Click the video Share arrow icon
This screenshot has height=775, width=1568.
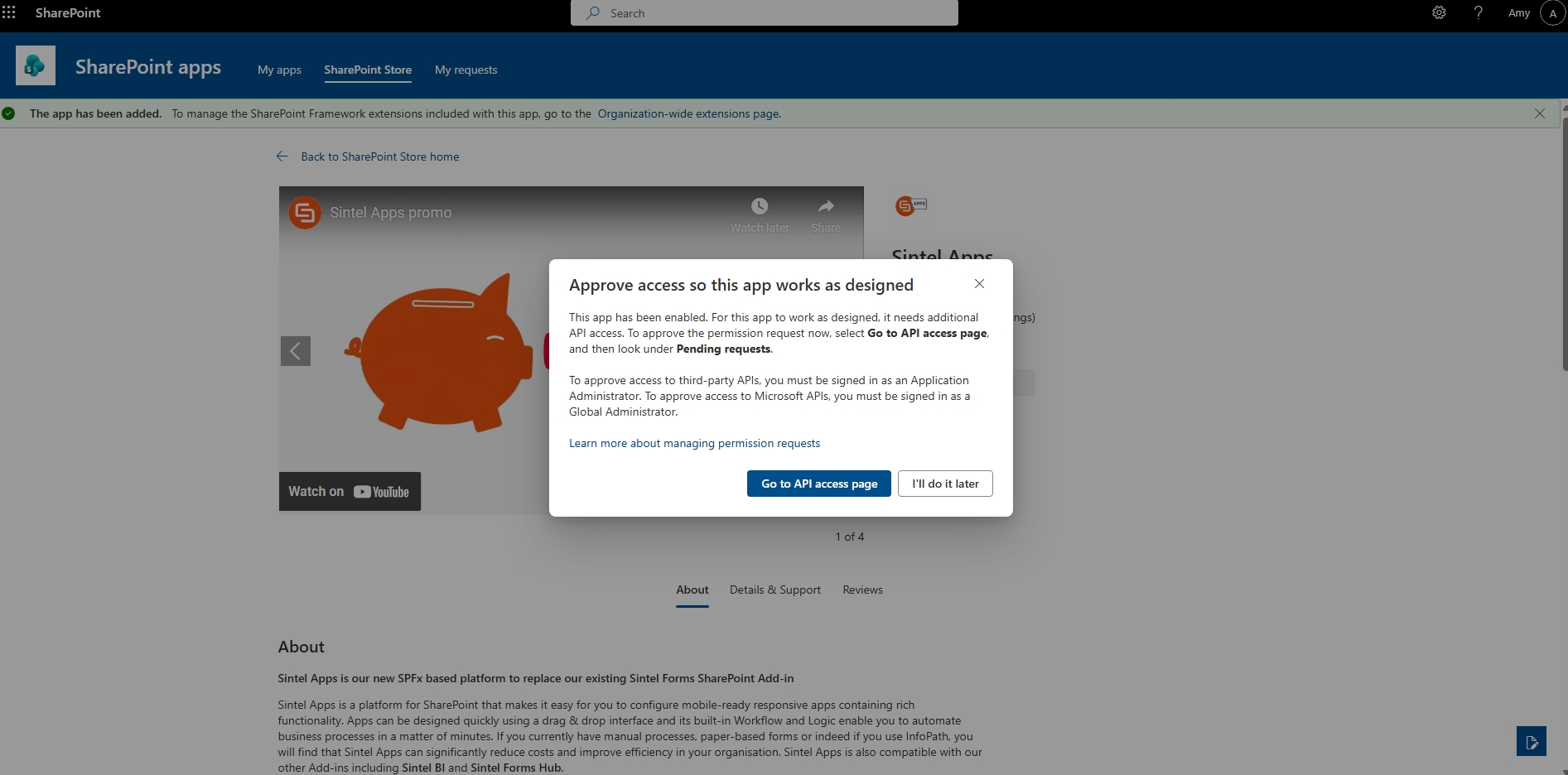click(x=826, y=206)
